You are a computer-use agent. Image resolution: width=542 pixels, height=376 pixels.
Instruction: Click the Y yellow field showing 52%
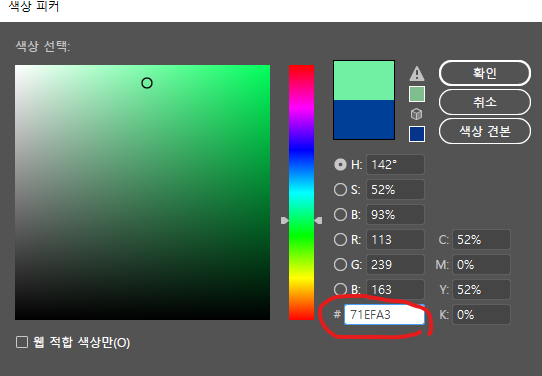pos(481,289)
